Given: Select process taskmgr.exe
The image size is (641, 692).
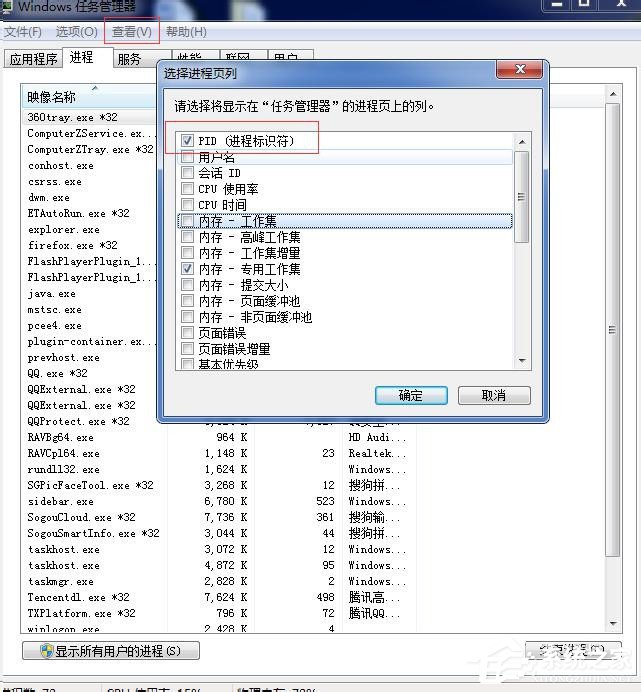Looking at the screenshot, I should [x=60, y=581].
